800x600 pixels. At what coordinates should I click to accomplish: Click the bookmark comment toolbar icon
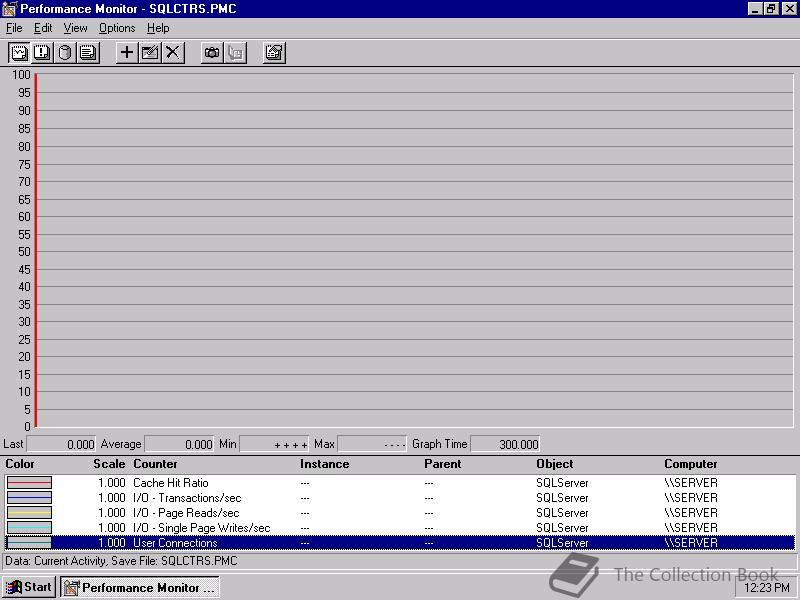click(x=235, y=53)
